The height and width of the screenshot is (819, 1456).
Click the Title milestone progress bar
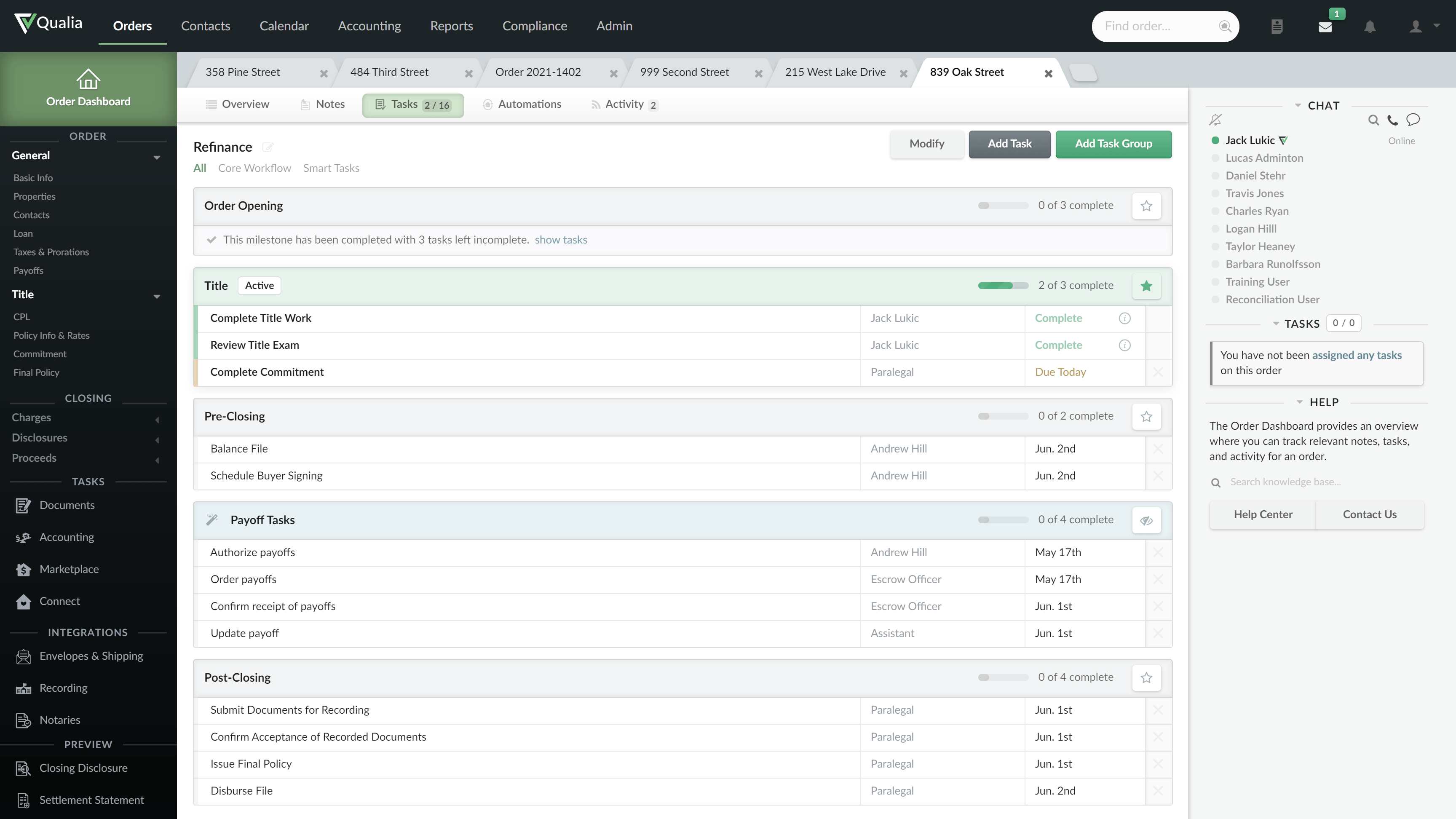tap(1002, 286)
